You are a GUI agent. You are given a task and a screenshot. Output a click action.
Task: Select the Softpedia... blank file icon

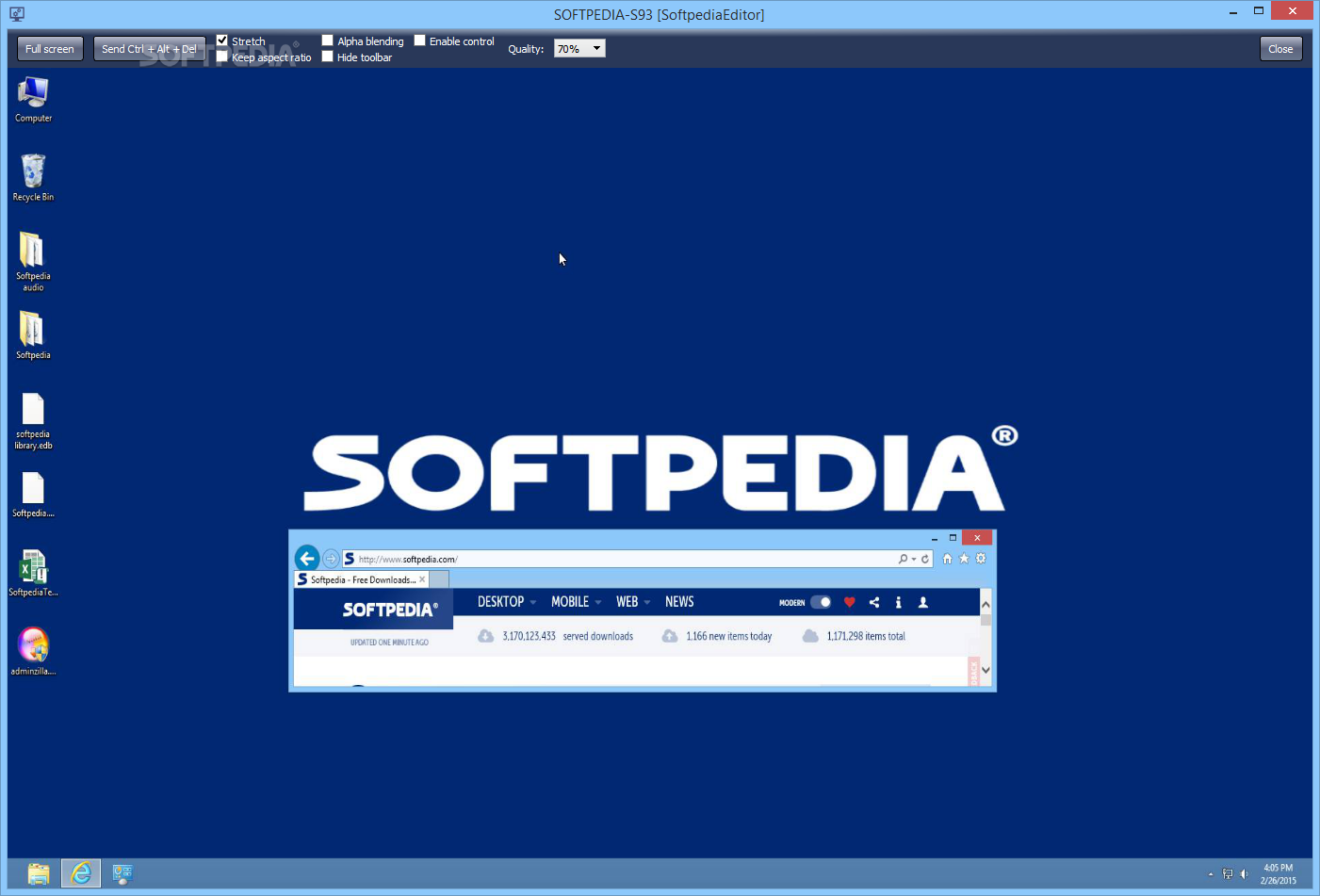tap(33, 495)
